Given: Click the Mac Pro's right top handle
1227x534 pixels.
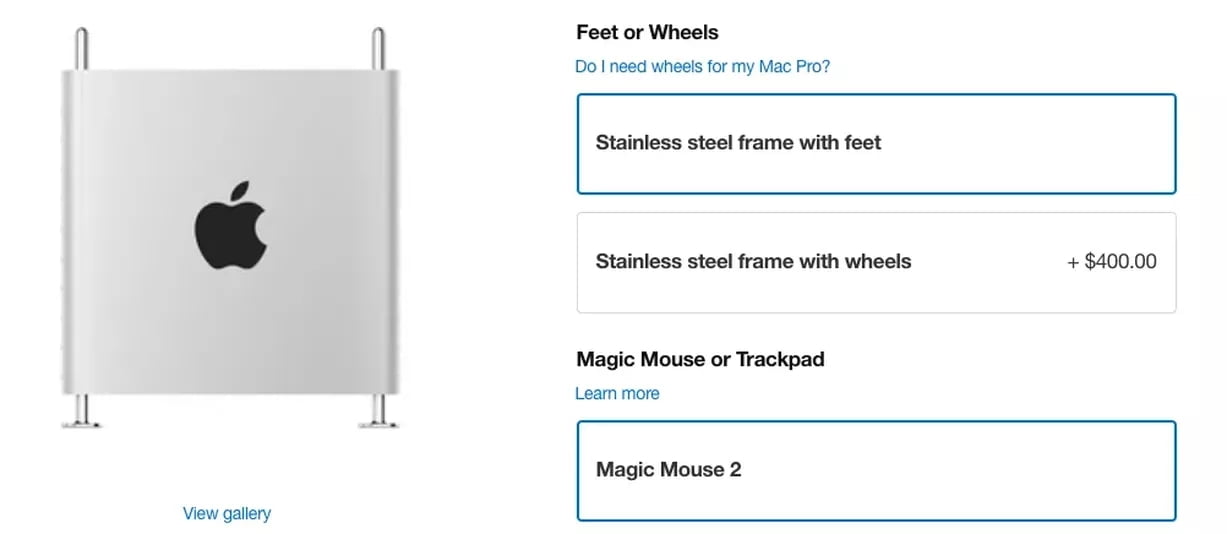Looking at the screenshot, I should pyautogui.click(x=378, y=48).
